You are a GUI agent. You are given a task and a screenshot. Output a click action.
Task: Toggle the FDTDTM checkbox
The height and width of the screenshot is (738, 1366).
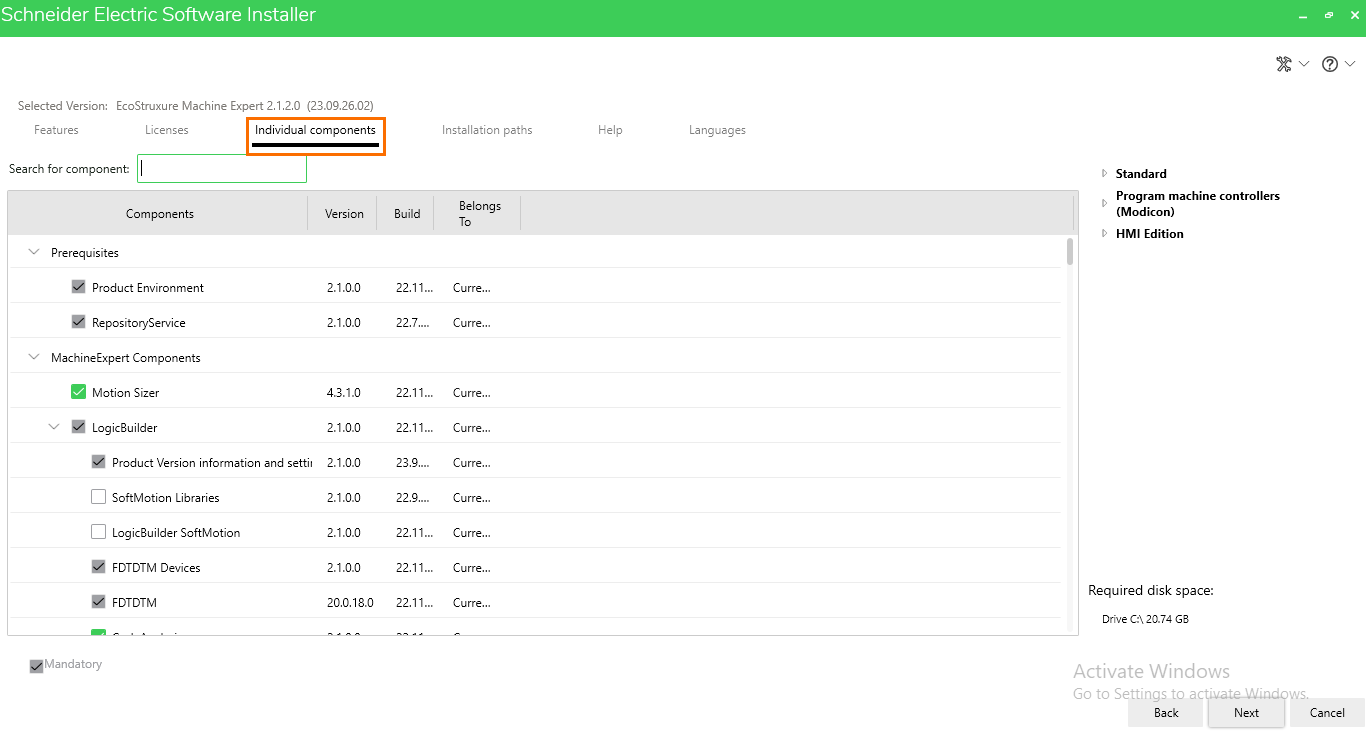[99, 602]
